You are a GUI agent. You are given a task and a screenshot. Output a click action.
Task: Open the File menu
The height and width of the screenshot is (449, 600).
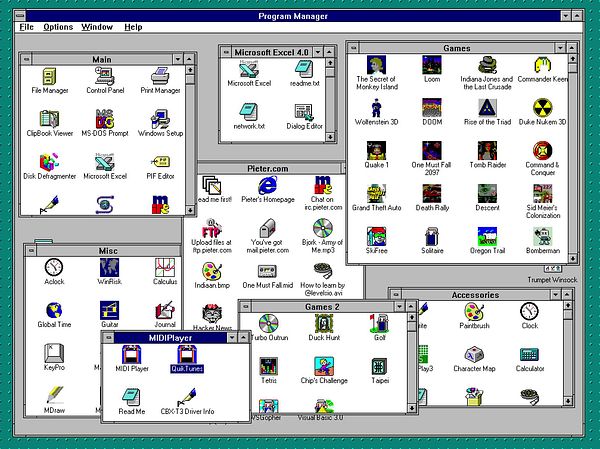coord(26,27)
